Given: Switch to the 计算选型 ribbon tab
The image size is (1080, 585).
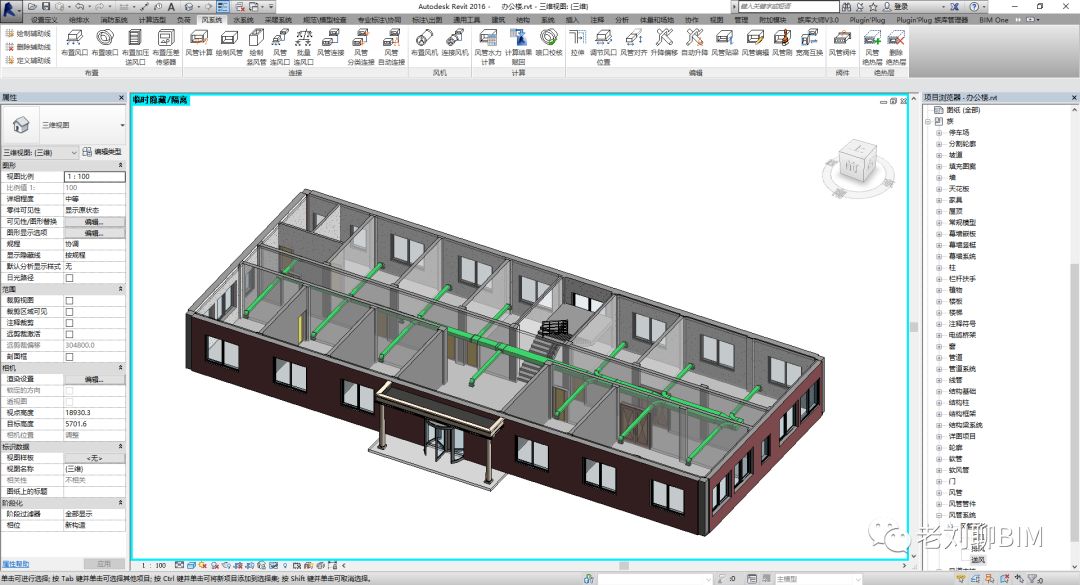Looking at the screenshot, I should coord(152,20).
